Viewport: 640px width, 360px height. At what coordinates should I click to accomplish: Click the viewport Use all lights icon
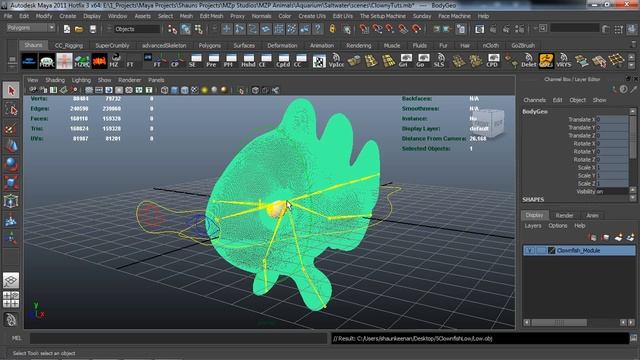coord(204,90)
